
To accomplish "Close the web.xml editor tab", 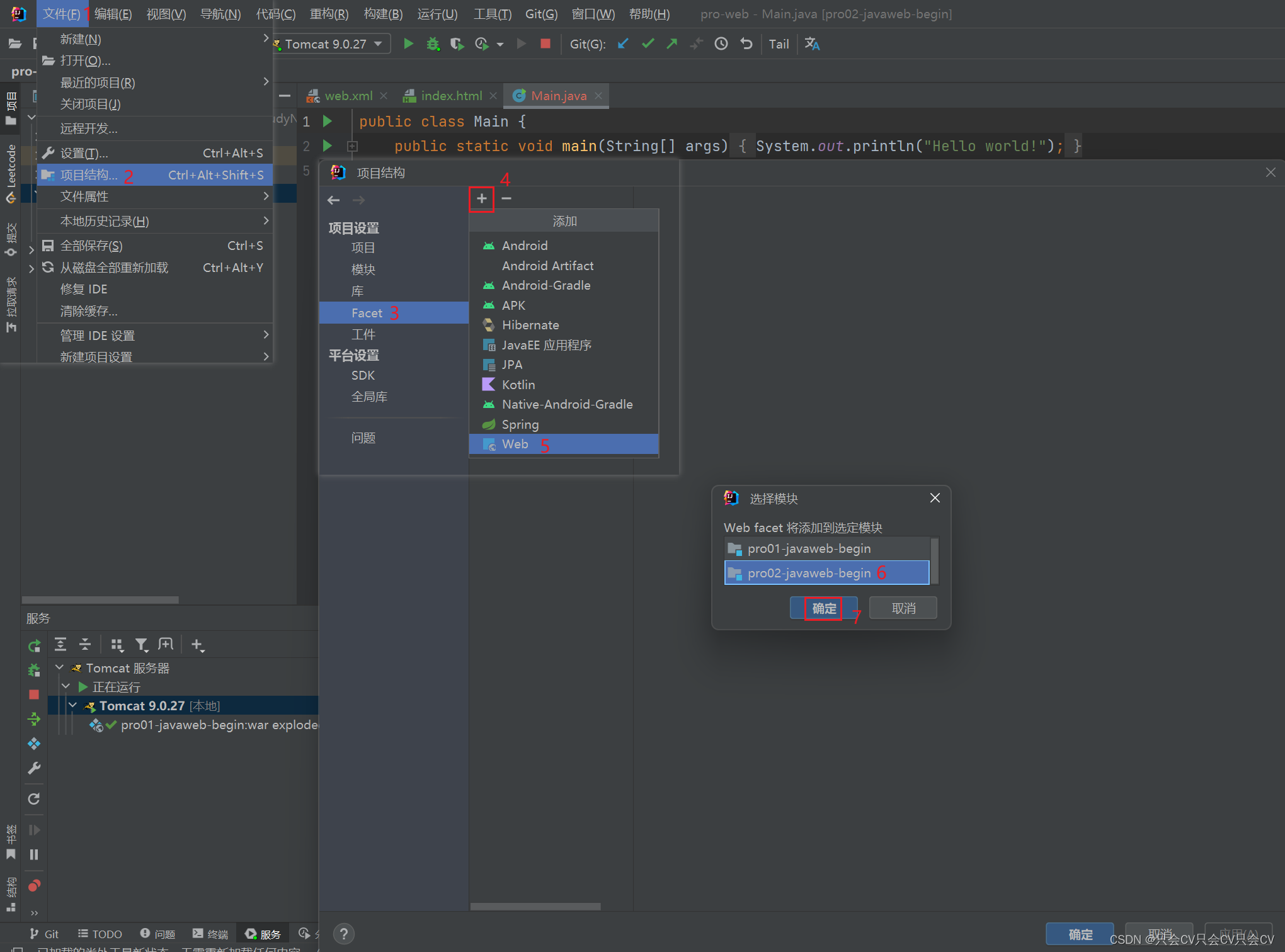I will tap(384, 96).
